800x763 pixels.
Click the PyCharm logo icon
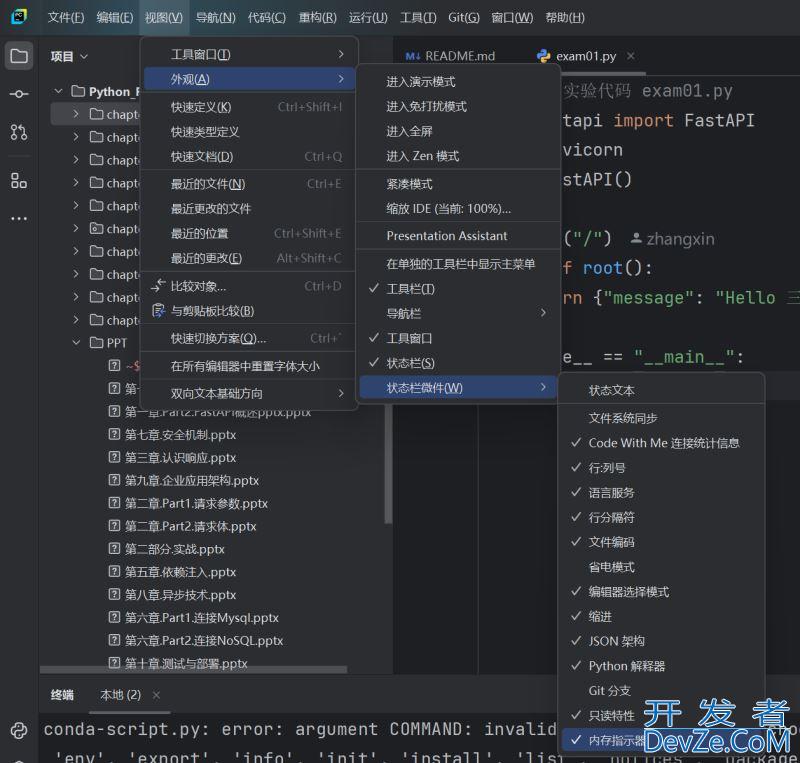(19, 17)
